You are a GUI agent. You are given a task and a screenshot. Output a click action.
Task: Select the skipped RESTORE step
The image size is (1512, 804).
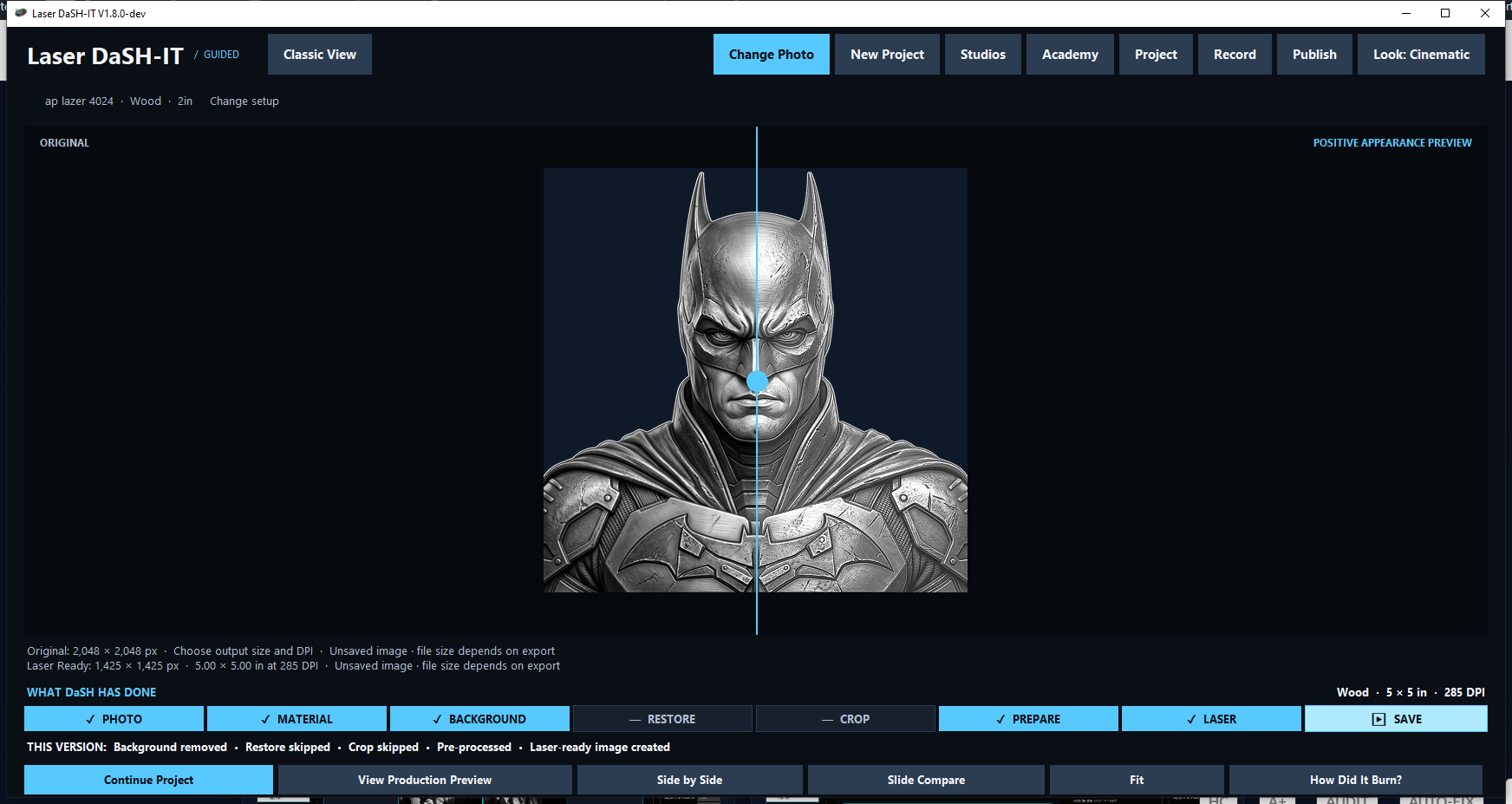point(662,719)
